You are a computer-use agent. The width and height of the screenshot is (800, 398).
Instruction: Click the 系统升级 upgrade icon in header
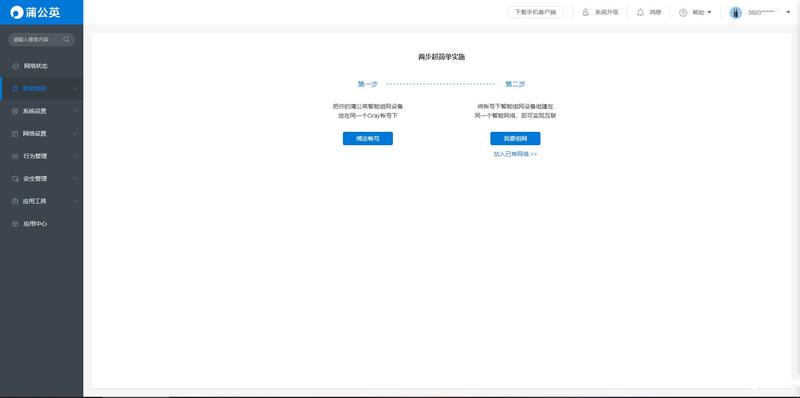[585, 12]
